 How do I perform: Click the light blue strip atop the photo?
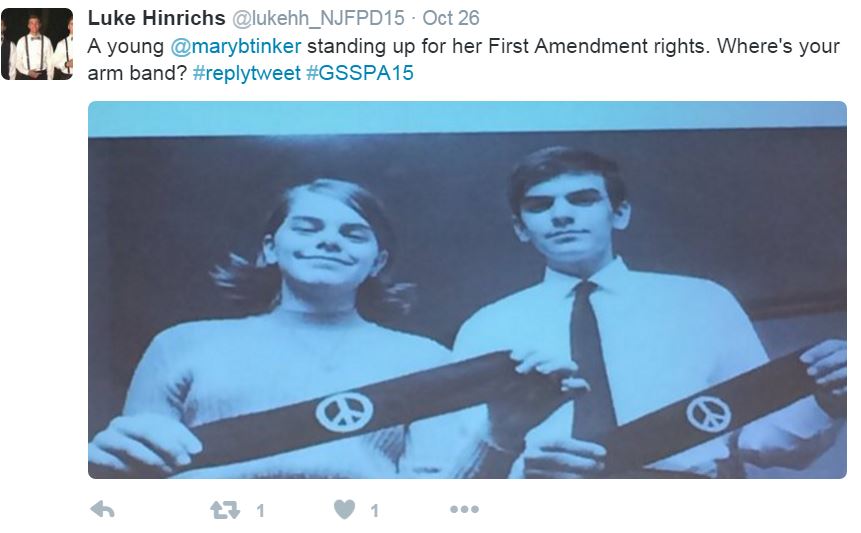pyautogui.click(x=467, y=117)
